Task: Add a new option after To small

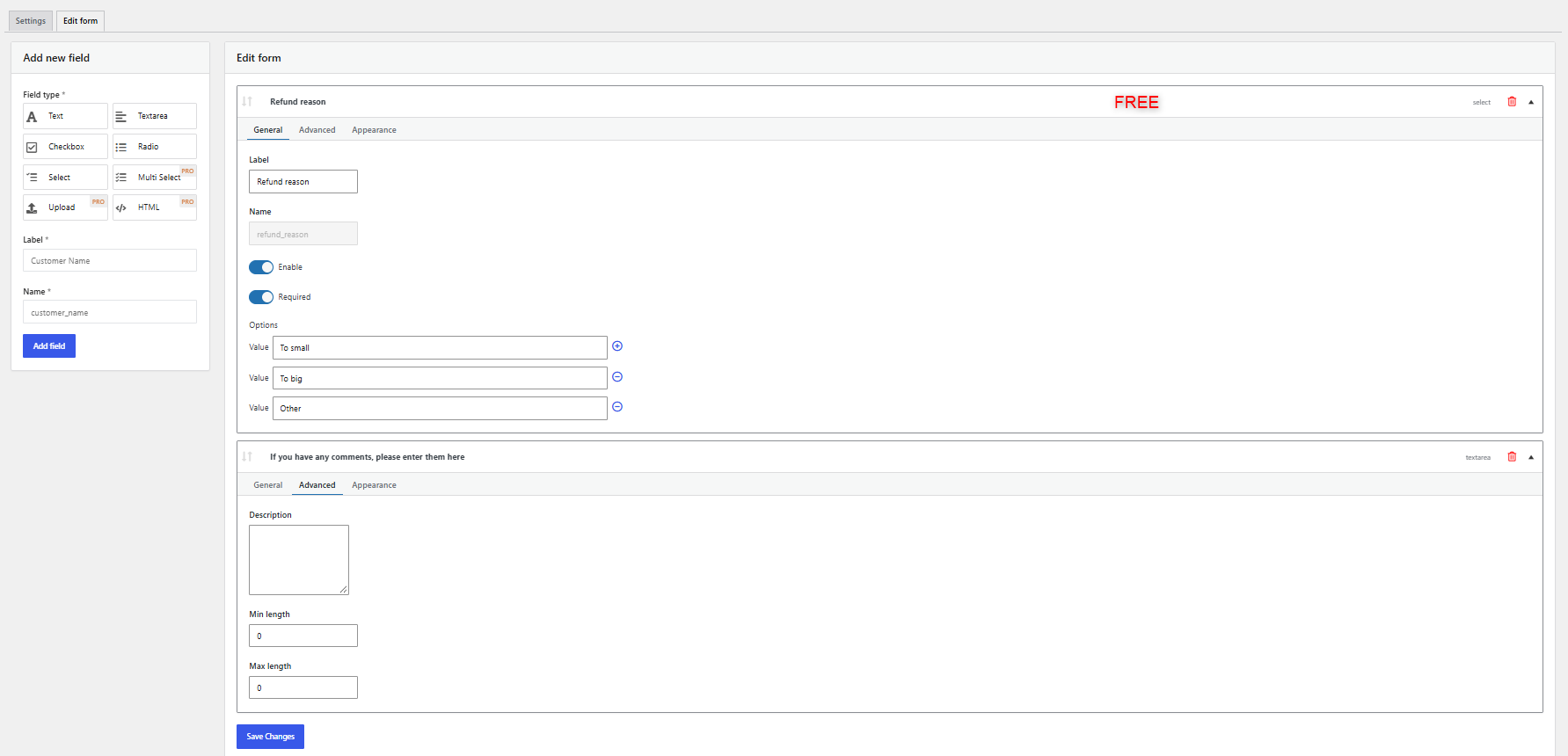Action: tap(617, 346)
